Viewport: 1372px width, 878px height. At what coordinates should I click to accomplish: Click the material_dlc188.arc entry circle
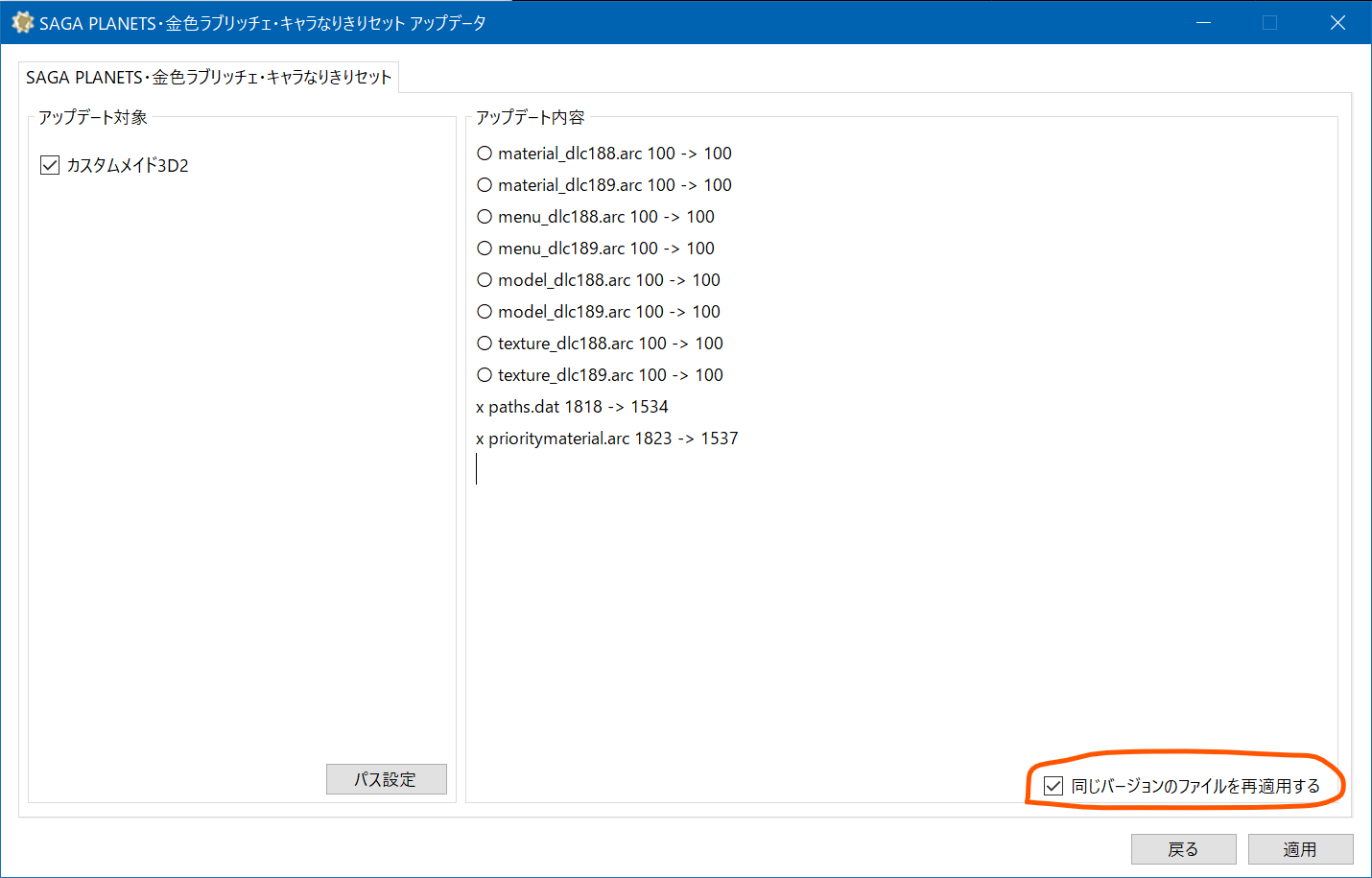coord(485,154)
